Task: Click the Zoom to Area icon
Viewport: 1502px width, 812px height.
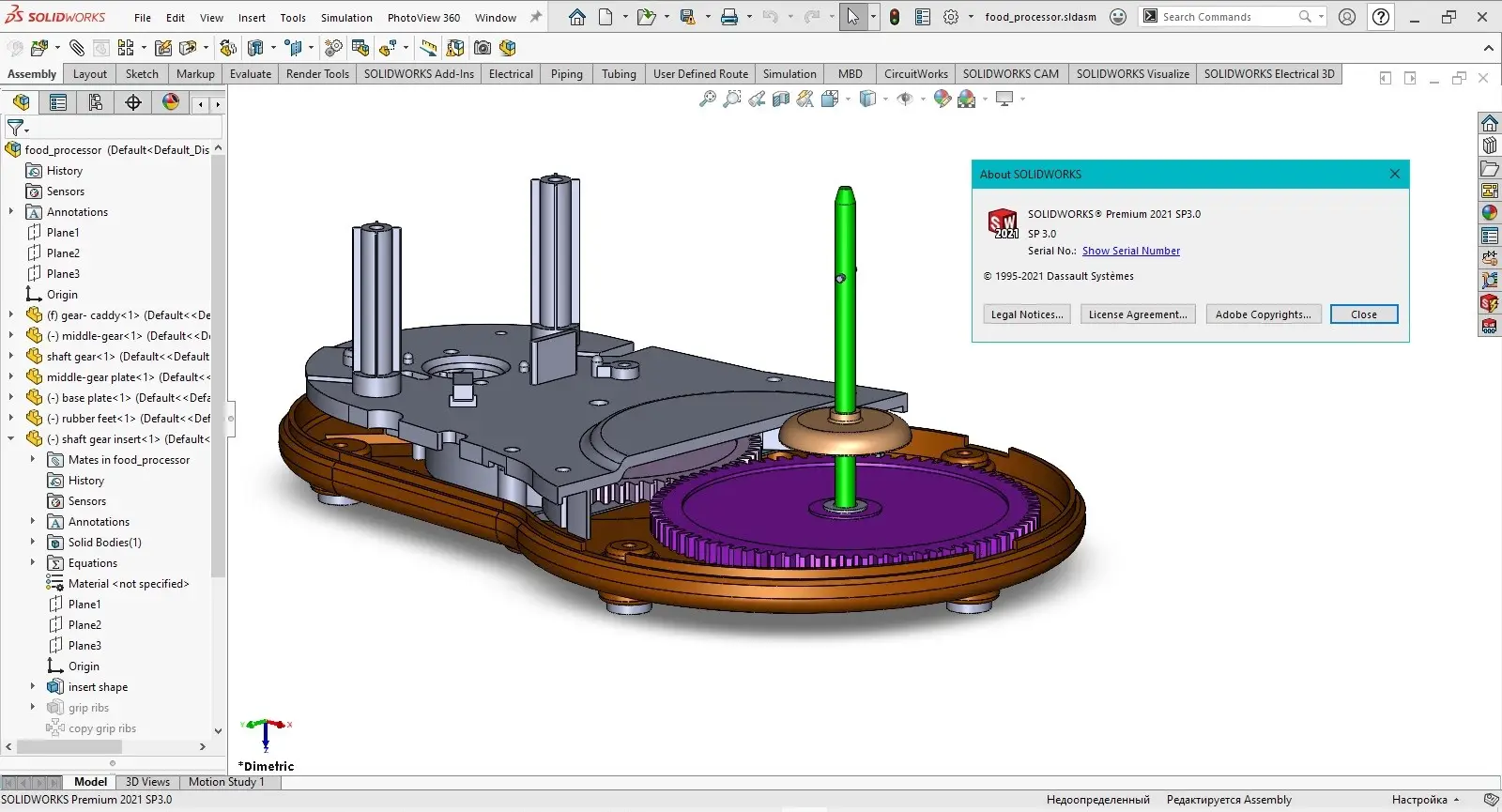Action: 732,99
